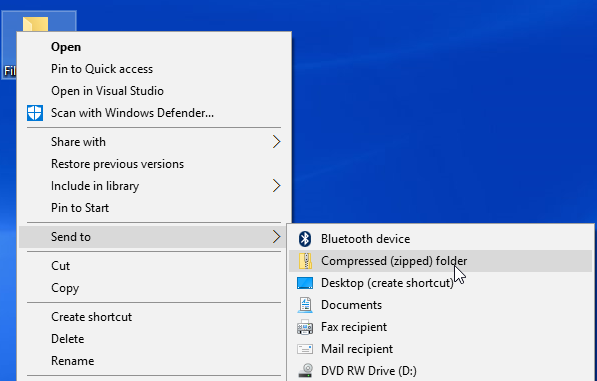This screenshot has width=597, height=381.
Task: Select the Send to menu entry
Action: [x=152, y=237]
